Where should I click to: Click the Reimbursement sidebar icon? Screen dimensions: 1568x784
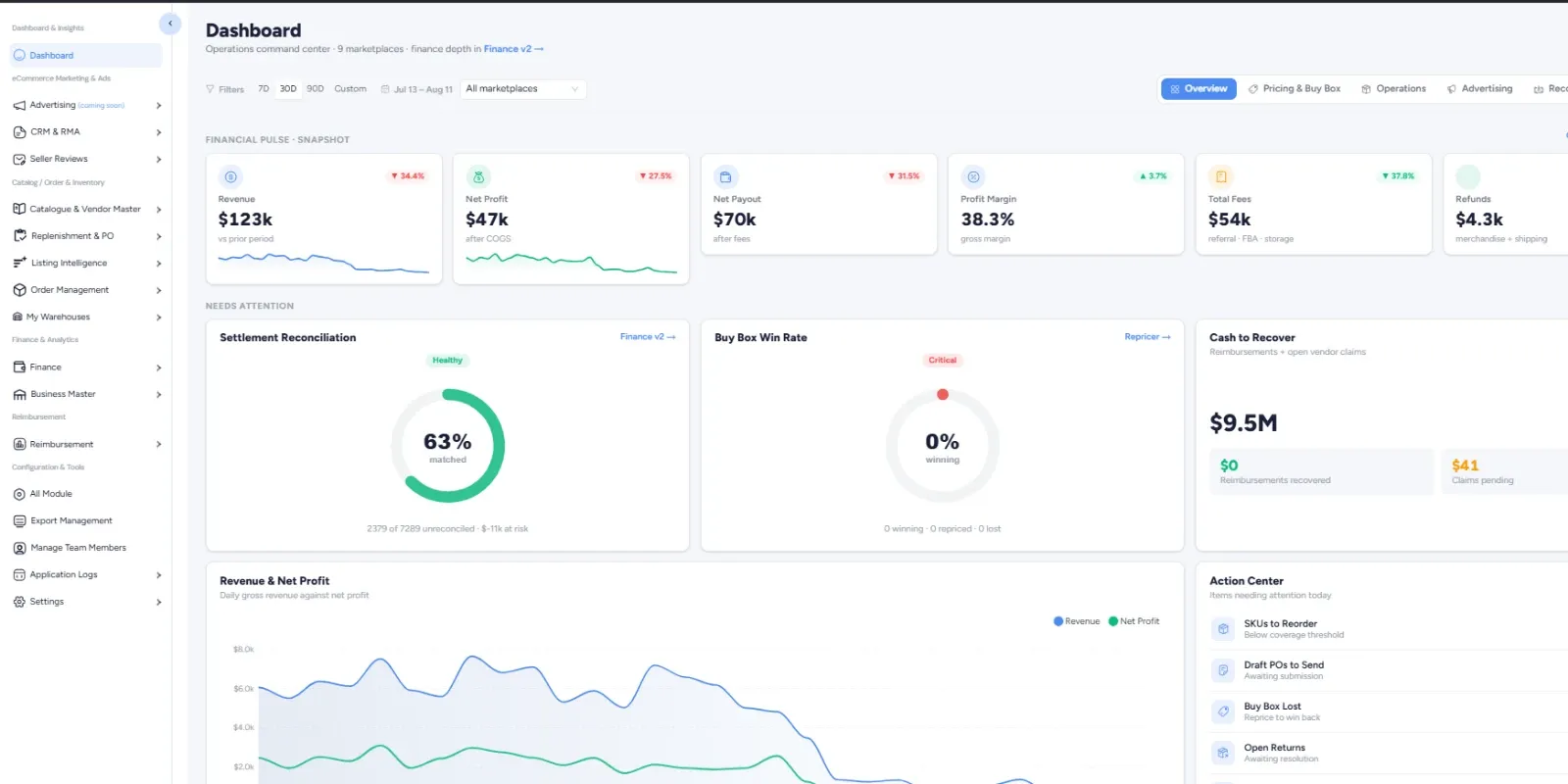pos(20,444)
